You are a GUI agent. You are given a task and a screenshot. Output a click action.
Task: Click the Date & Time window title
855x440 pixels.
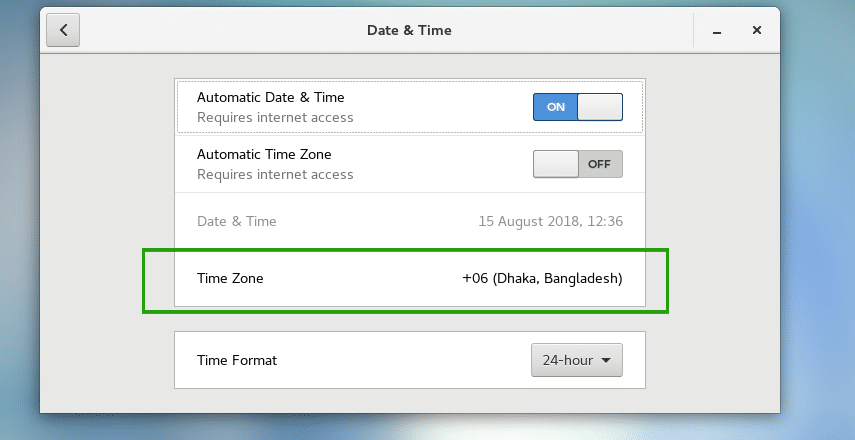[409, 30]
